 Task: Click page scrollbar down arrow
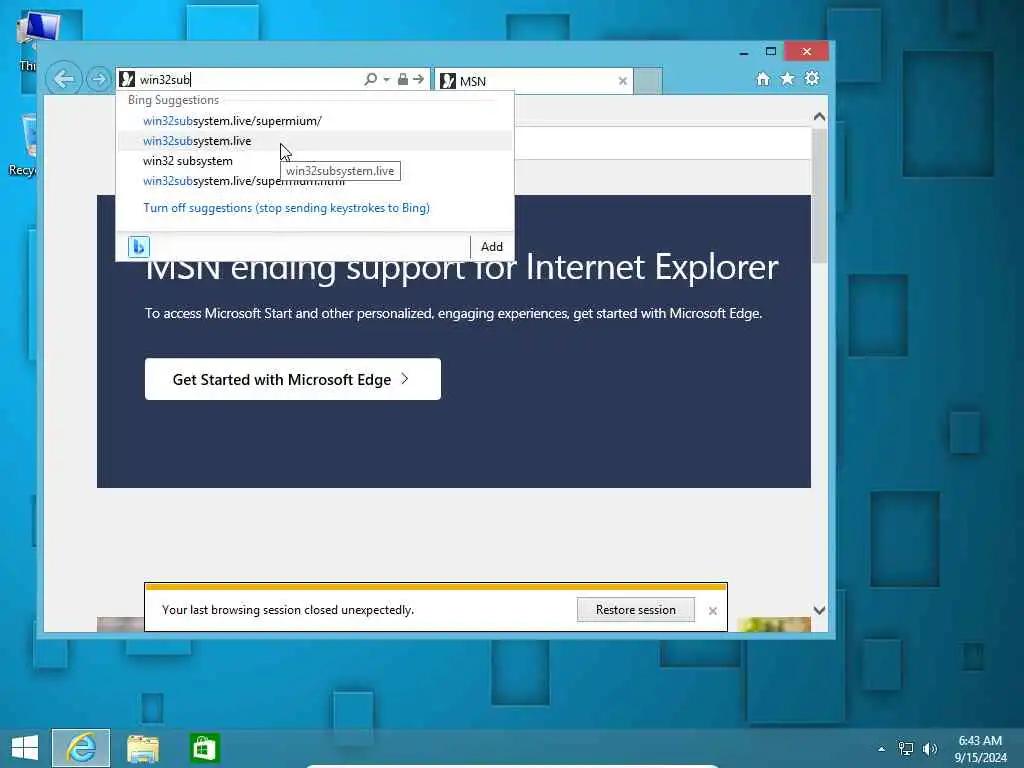pyautogui.click(x=820, y=610)
